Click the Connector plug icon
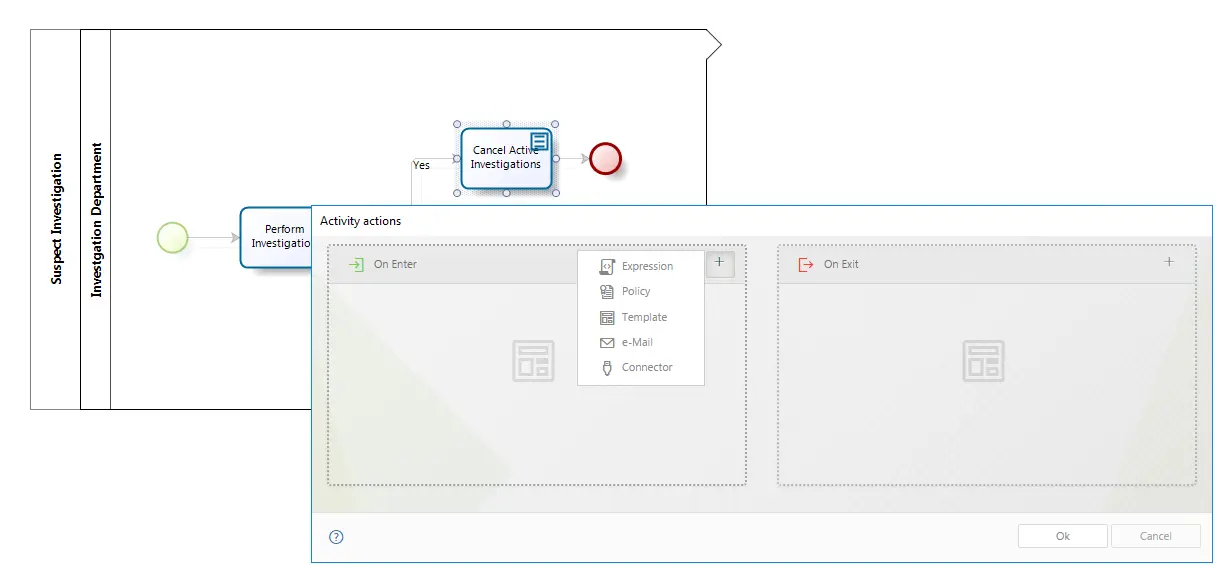The height and width of the screenshot is (571, 1231). click(606, 367)
